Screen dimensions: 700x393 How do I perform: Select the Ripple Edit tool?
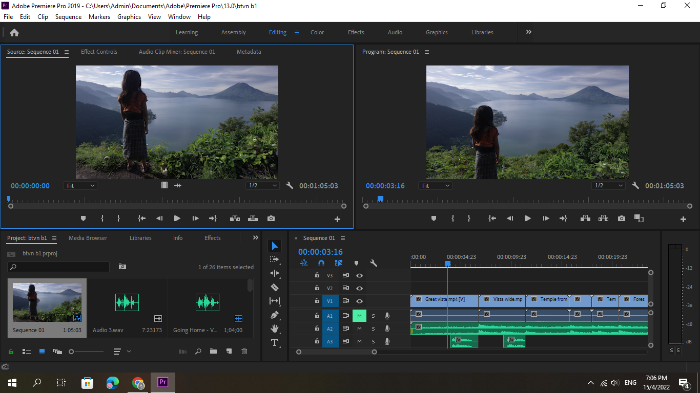coord(275,273)
